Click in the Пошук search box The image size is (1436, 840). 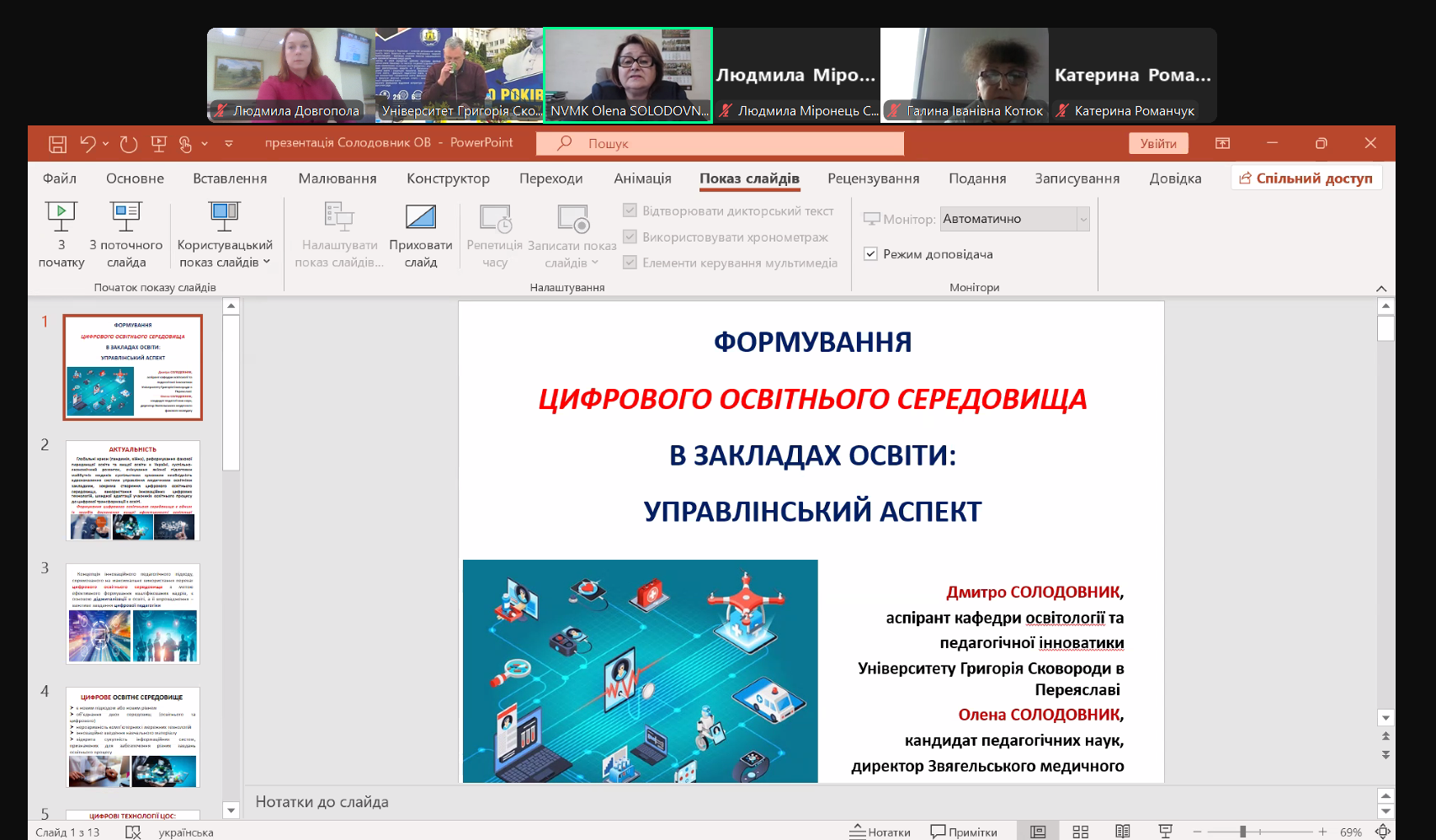coord(720,144)
